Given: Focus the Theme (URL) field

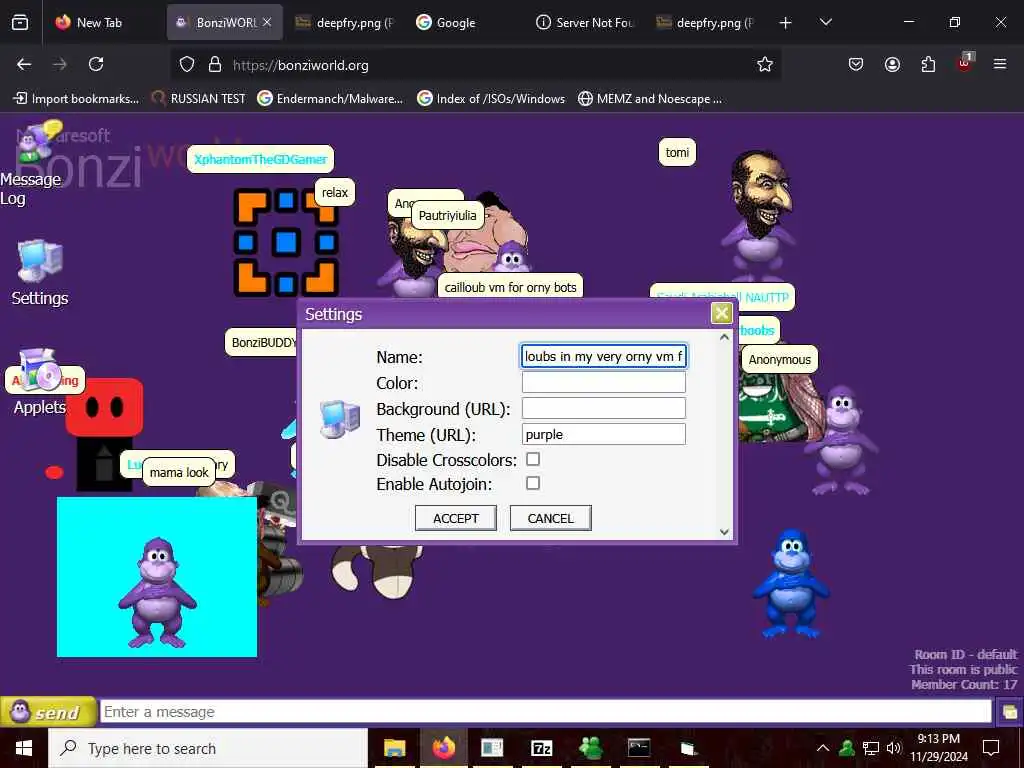Looking at the screenshot, I should point(603,434).
